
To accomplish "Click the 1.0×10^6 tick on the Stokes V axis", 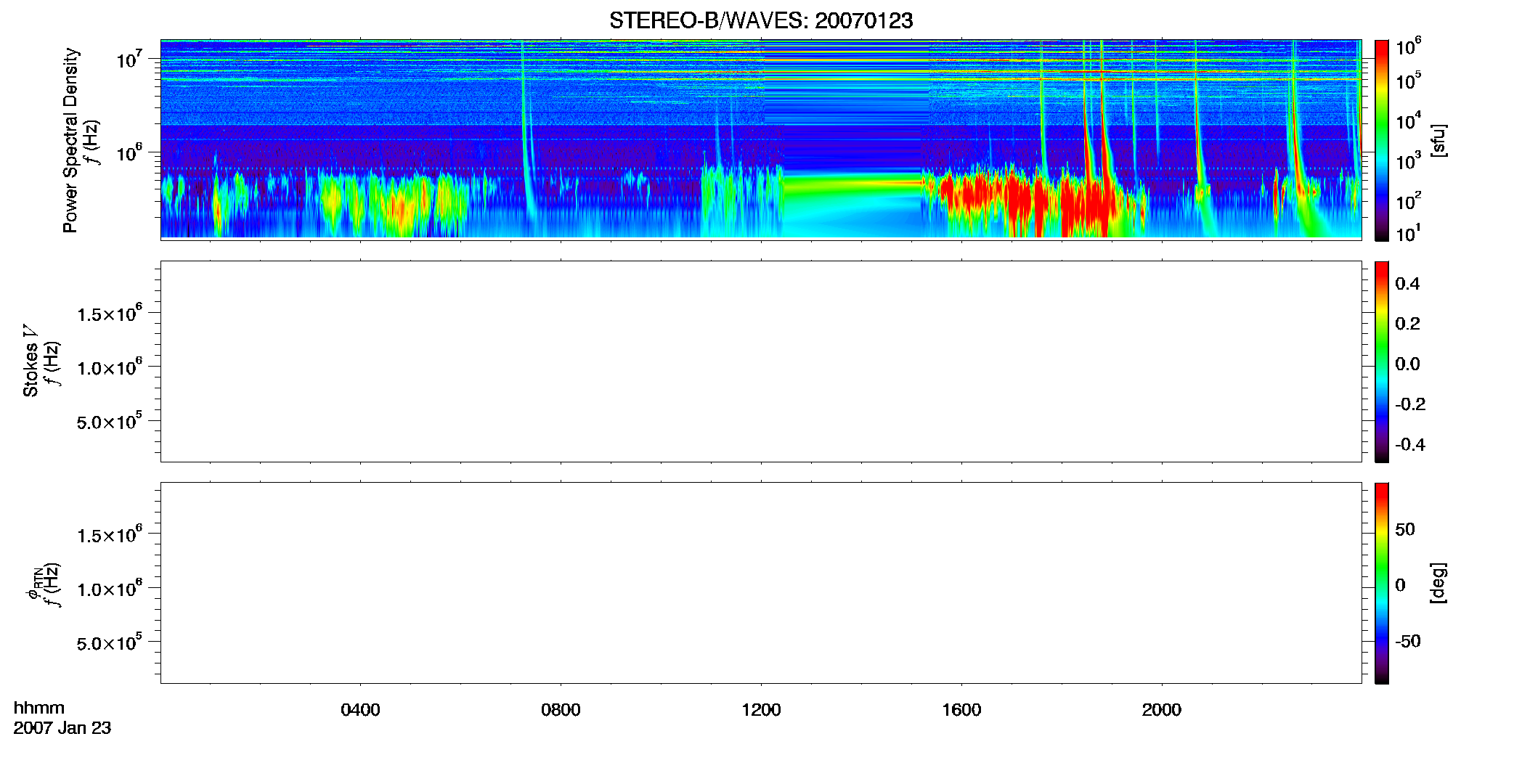I will (x=110, y=367).
